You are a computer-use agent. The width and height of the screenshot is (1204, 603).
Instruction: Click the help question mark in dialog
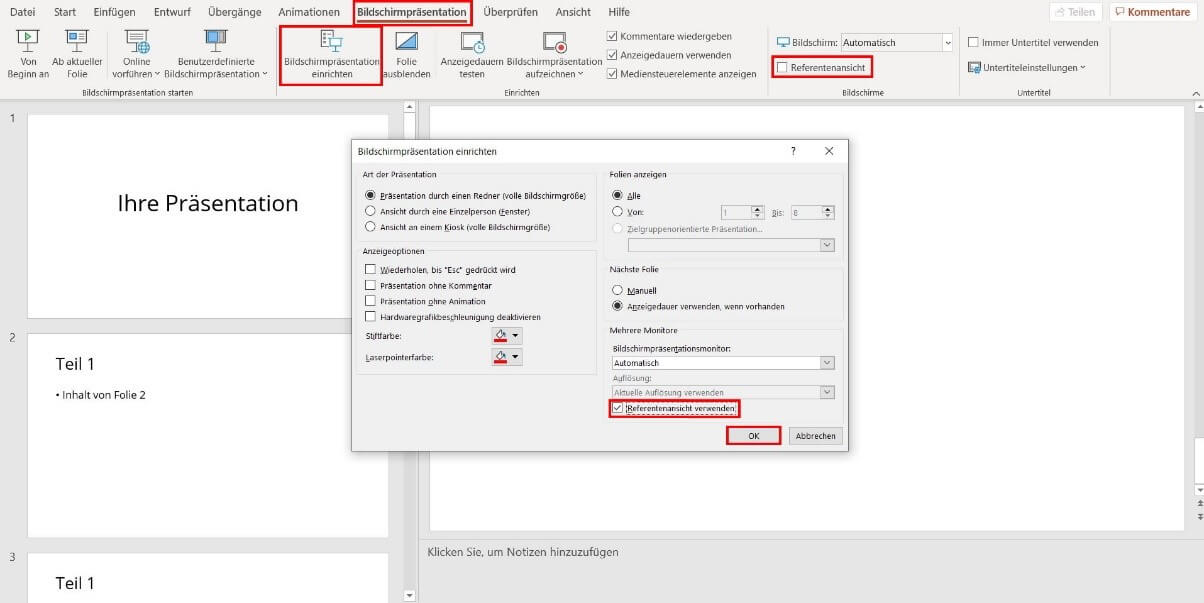(x=793, y=151)
